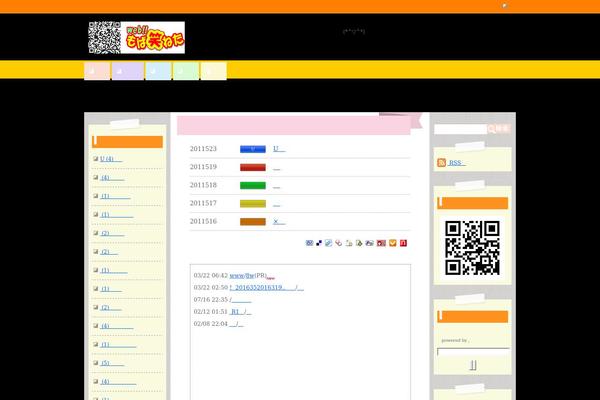
Task: Open the purple navigation tab
Action: 128,71
